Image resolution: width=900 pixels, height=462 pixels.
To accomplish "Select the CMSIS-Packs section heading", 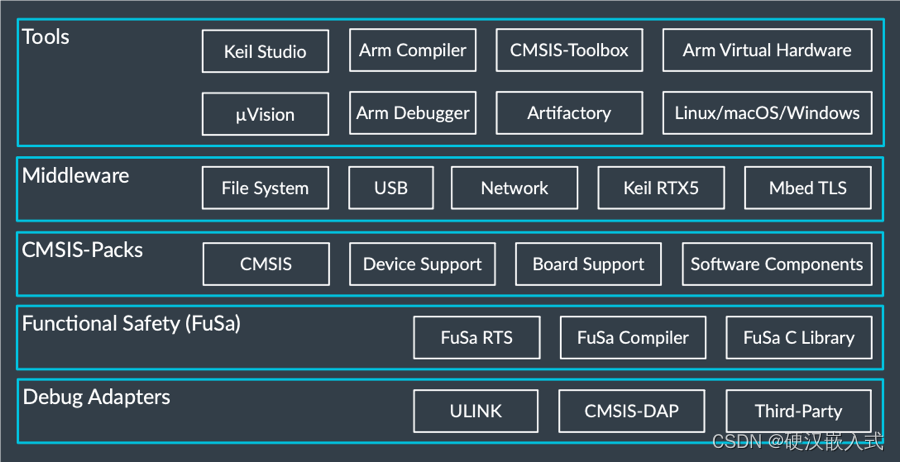I will point(82,250).
